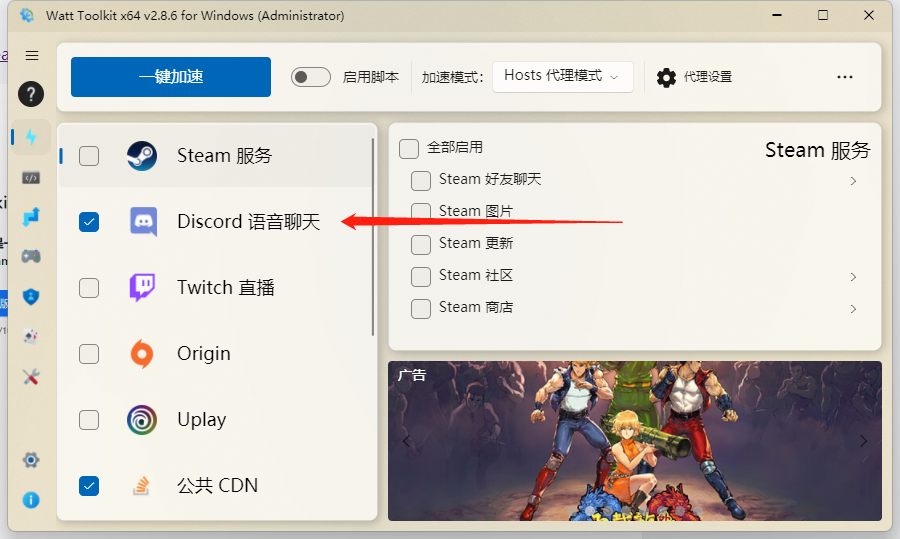This screenshot has width=900, height=539.
Task: Check the 全部启用 checkbox
Action: pyautogui.click(x=409, y=148)
